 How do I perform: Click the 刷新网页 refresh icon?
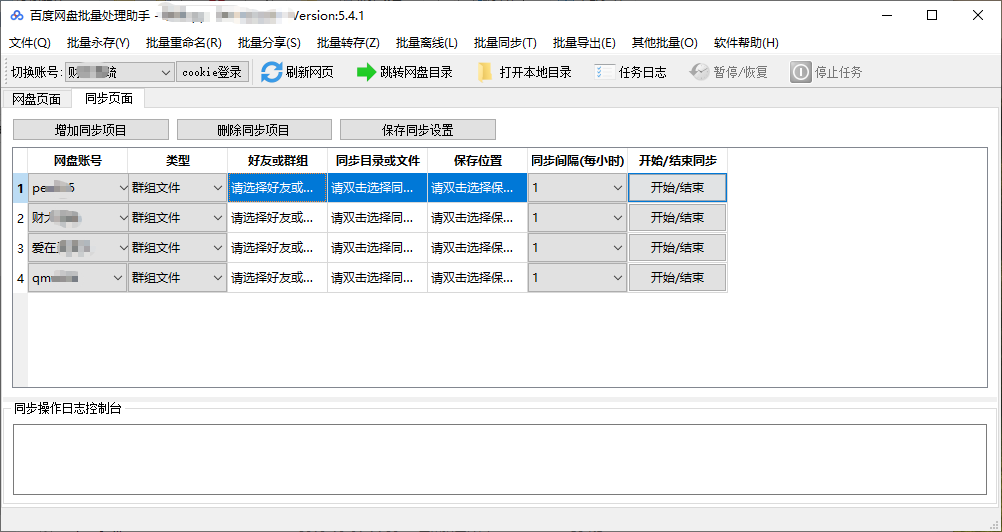(271, 72)
